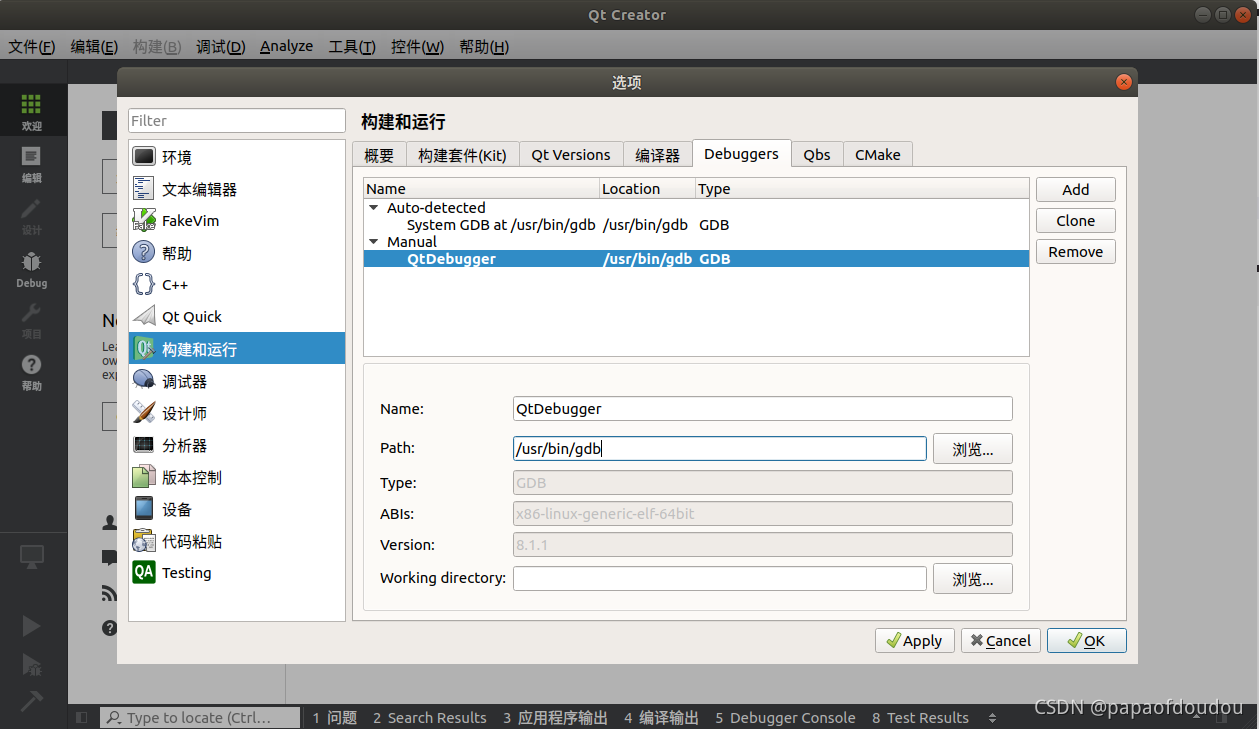Open the 问题 output pane
This screenshot has width=1259, height=729.
(x=334, y=717)
